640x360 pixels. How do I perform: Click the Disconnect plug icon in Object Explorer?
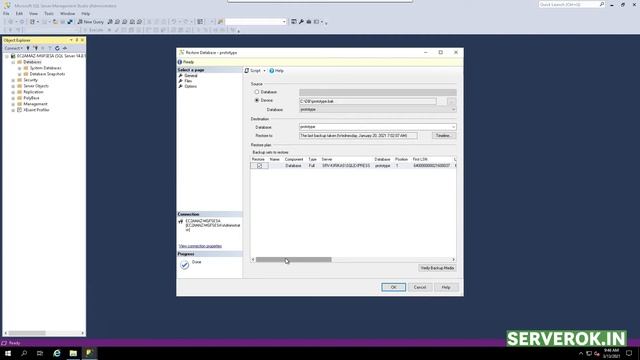[35, 48]
